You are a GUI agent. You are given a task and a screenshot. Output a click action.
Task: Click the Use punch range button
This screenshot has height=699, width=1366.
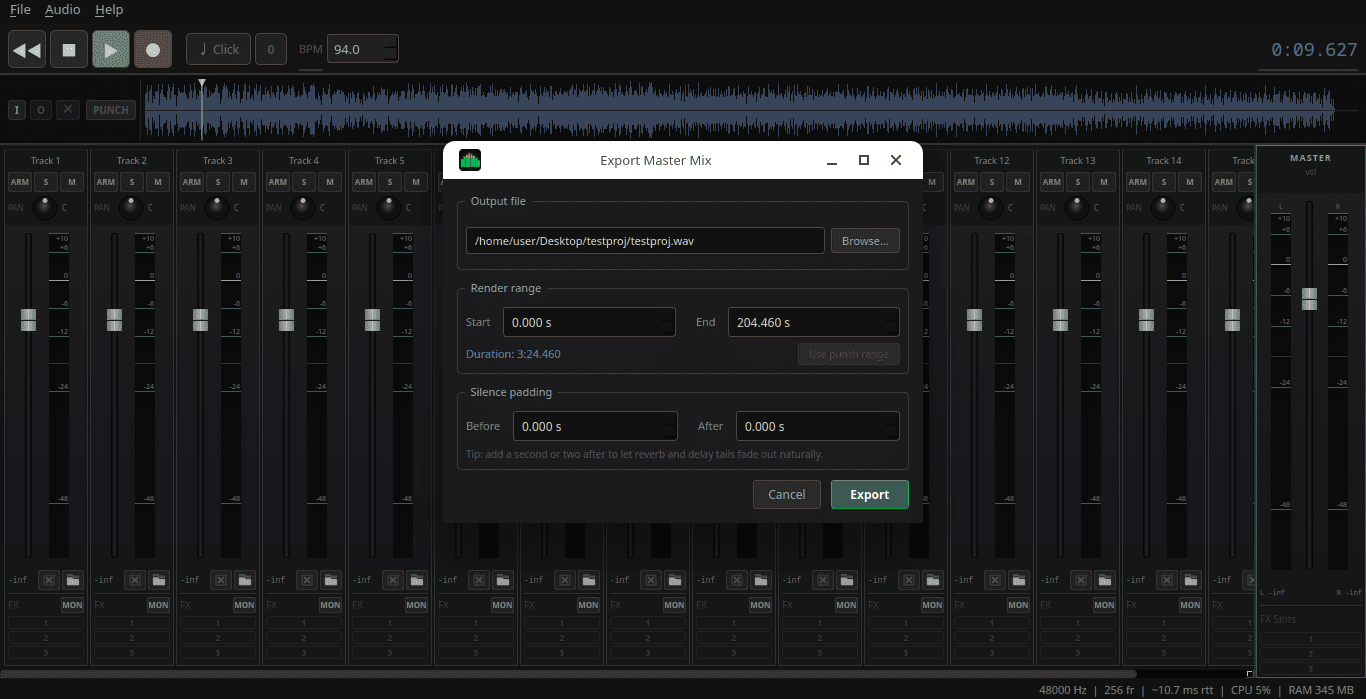[849, 354]
